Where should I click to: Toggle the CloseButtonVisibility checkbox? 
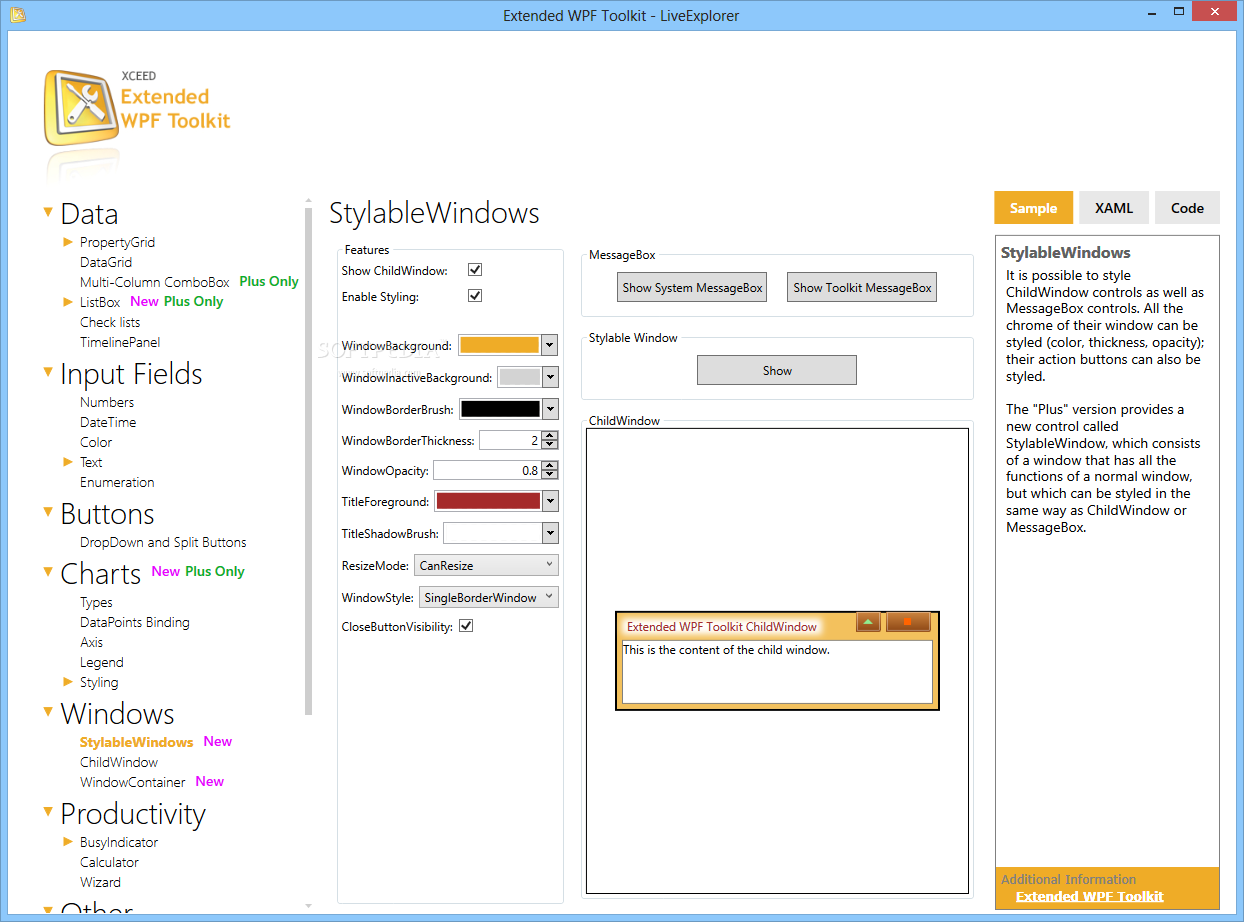coord(466,626)
